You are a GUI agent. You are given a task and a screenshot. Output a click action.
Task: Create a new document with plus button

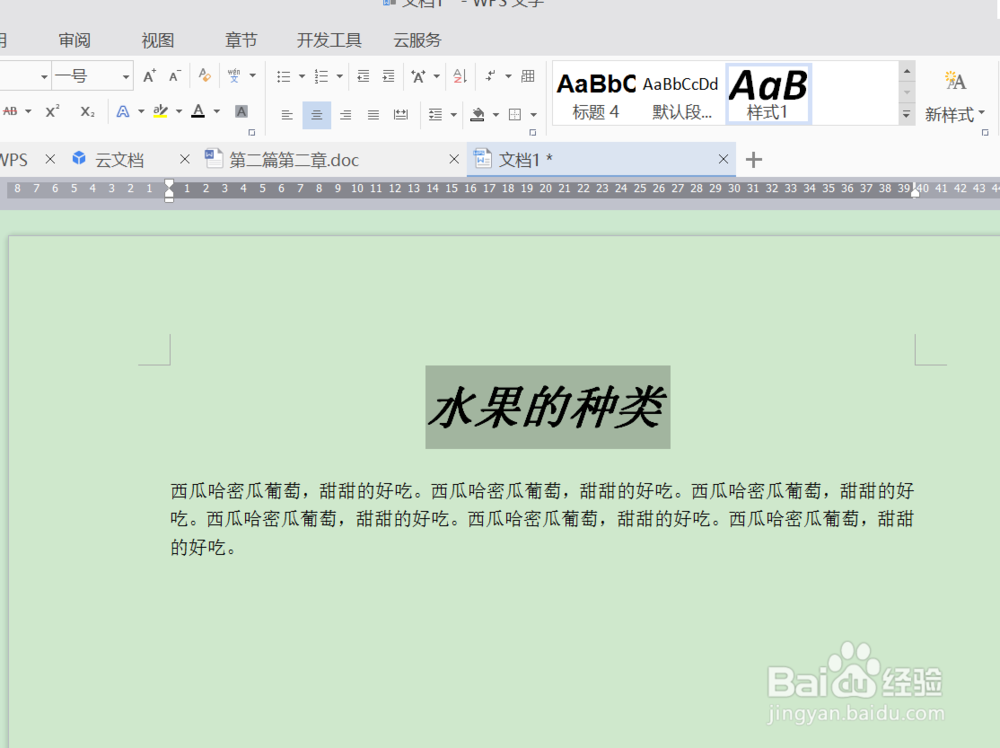coord(753,159)
